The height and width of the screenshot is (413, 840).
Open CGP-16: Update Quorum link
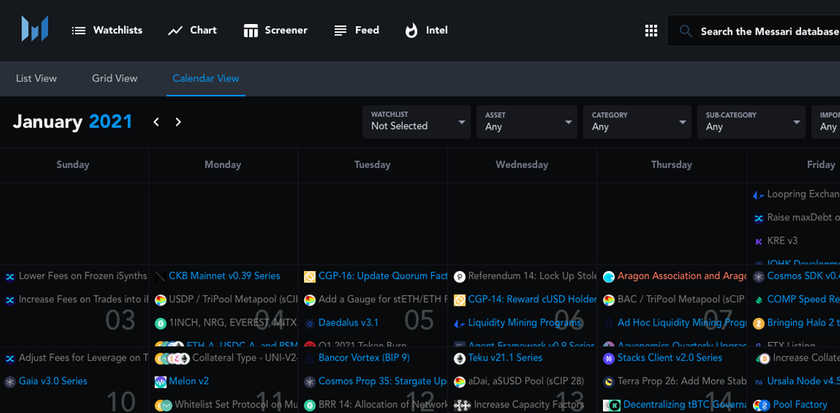[x=382, y=276]
